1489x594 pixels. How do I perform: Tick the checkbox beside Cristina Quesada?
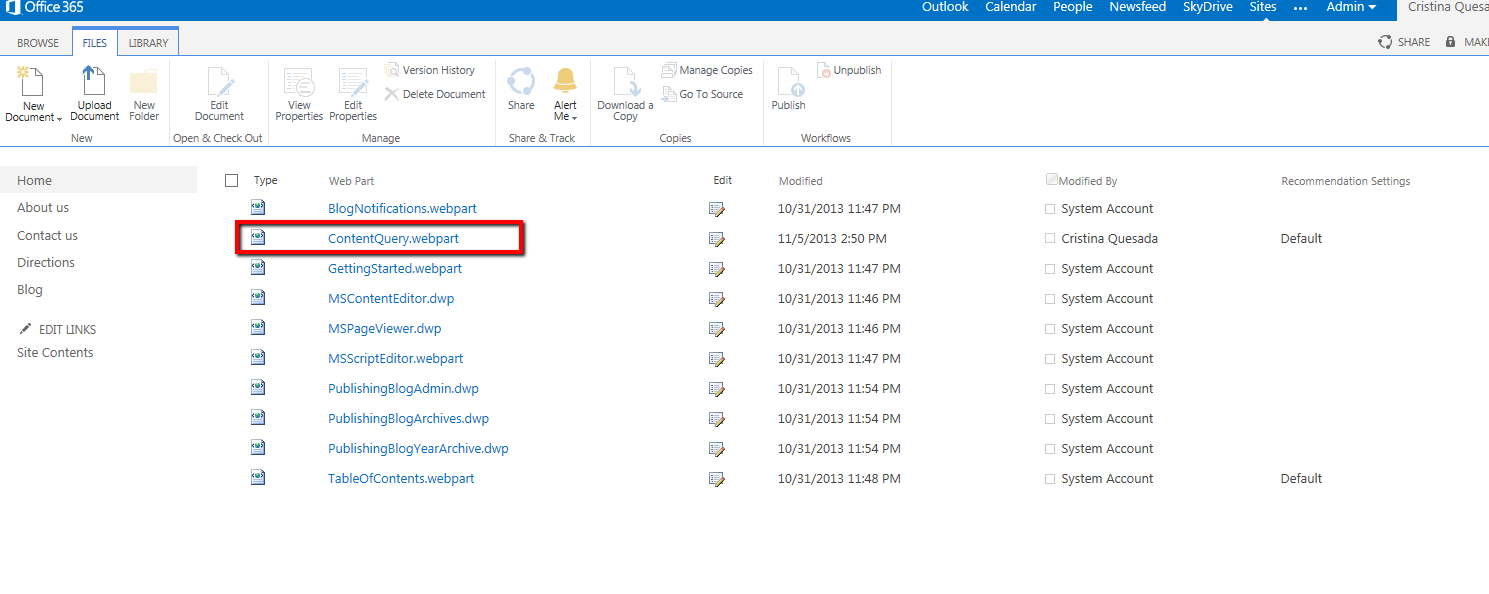click(x=1050, y=239)
